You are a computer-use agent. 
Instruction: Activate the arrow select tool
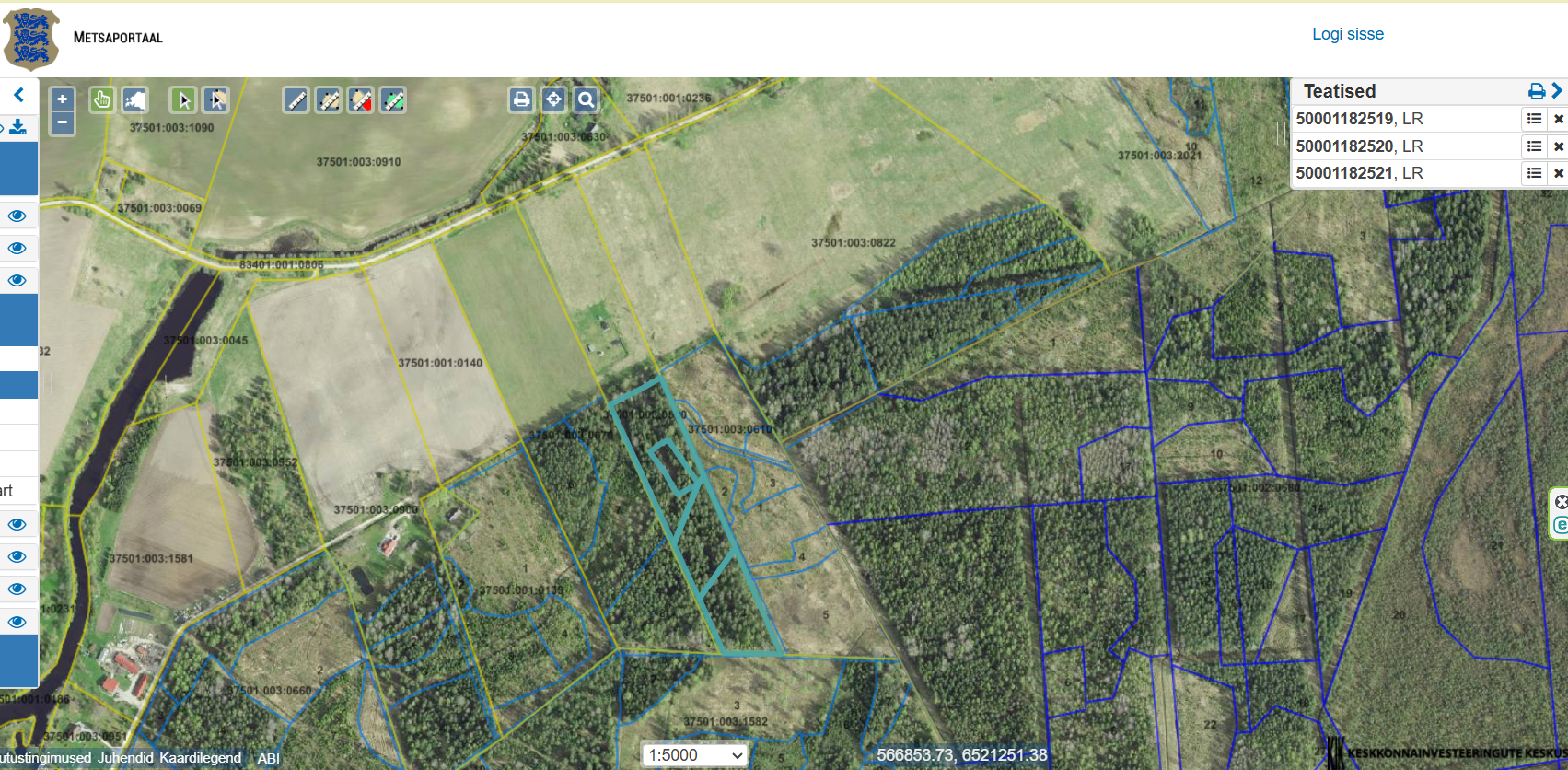183,99
